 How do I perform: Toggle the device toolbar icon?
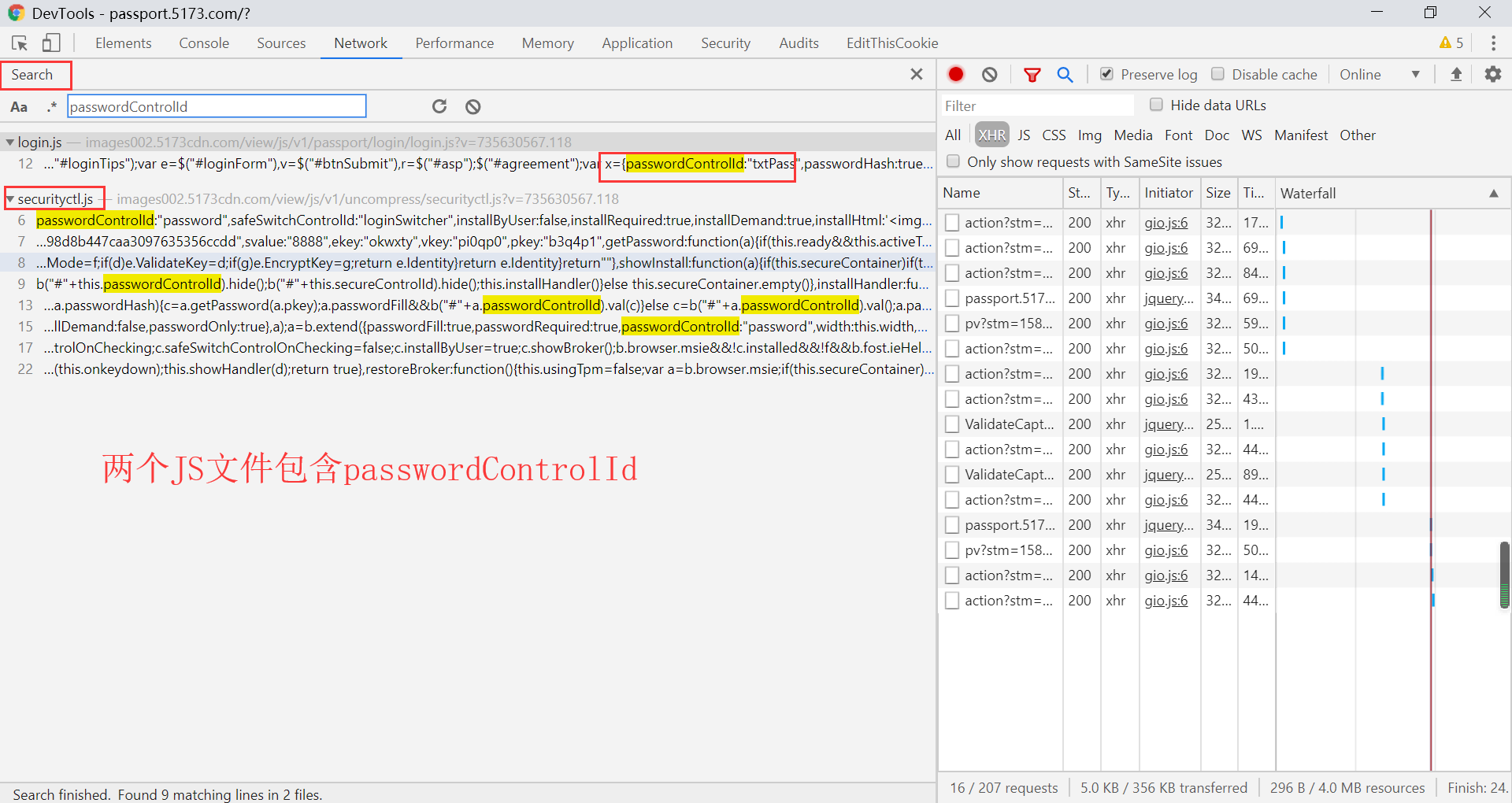[x=51, y=43]
